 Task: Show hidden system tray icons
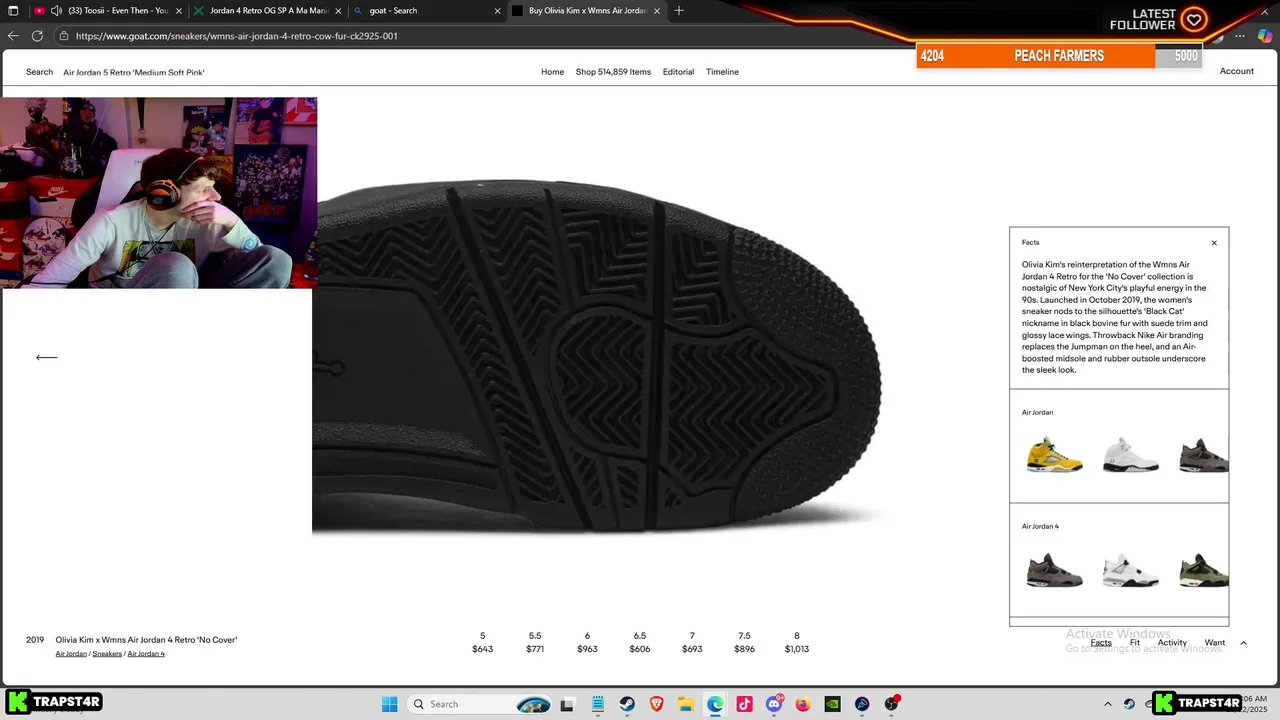coord(1107,704)
